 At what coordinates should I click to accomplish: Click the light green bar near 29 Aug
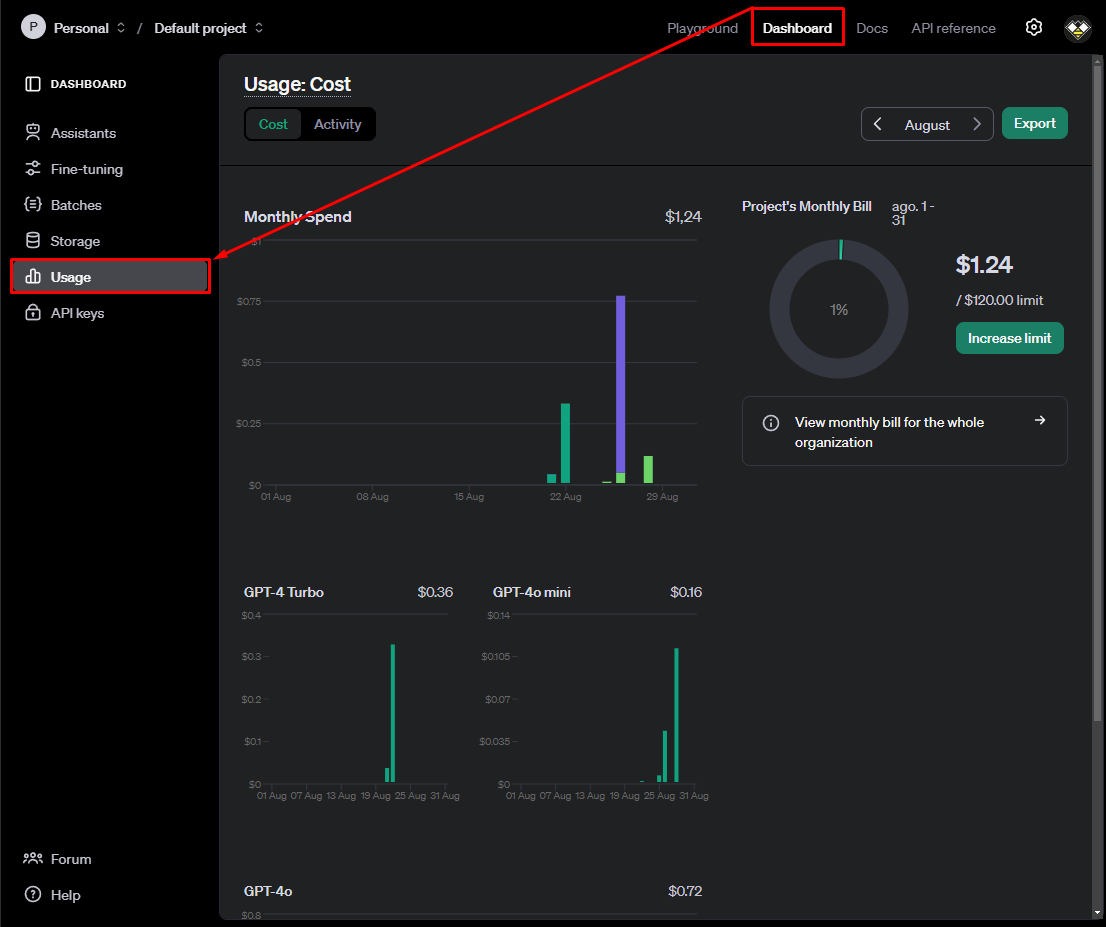[648, 470]
